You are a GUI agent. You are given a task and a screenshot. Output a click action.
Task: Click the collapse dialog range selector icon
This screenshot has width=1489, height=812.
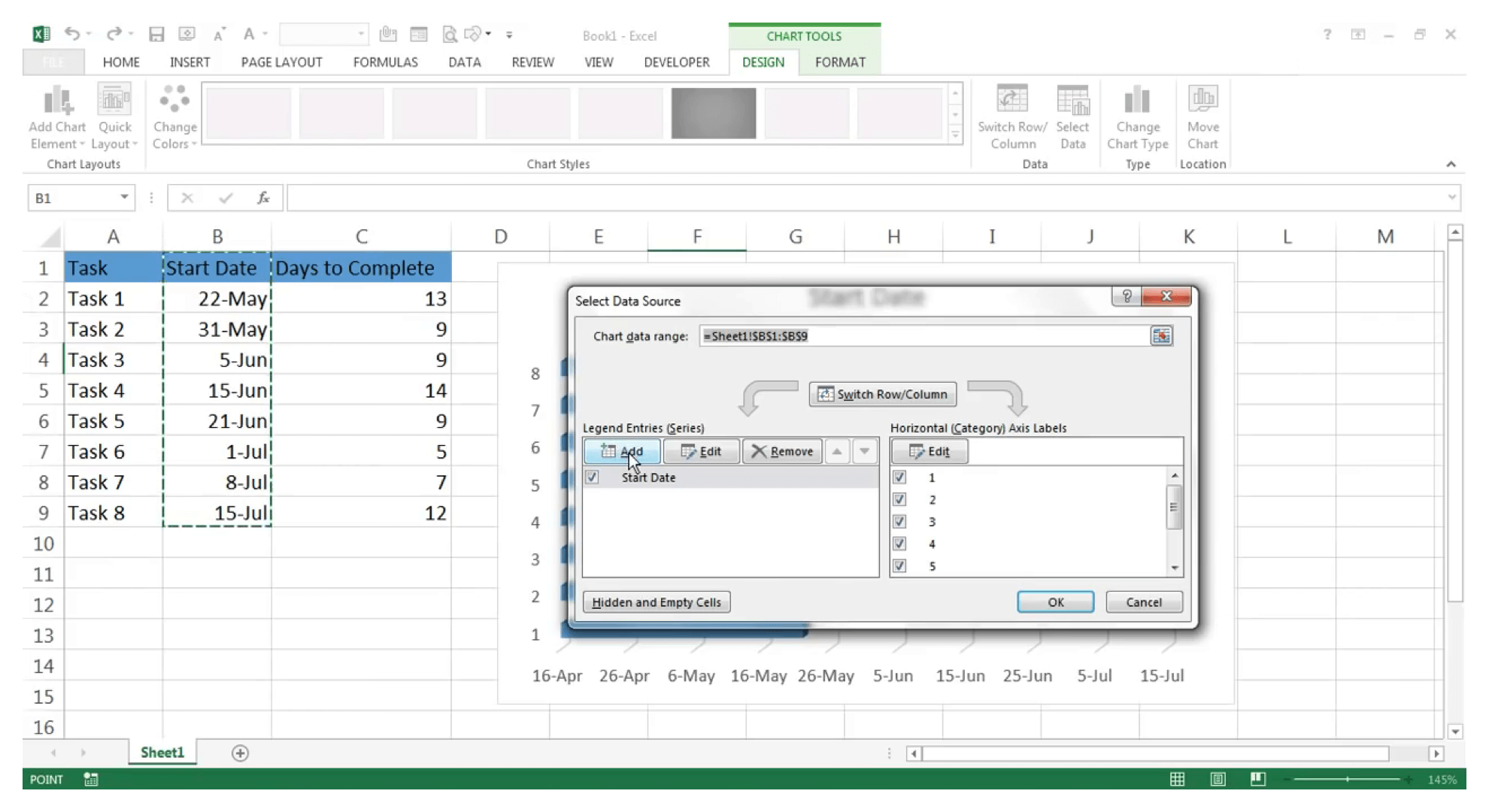pos(1161,336)
